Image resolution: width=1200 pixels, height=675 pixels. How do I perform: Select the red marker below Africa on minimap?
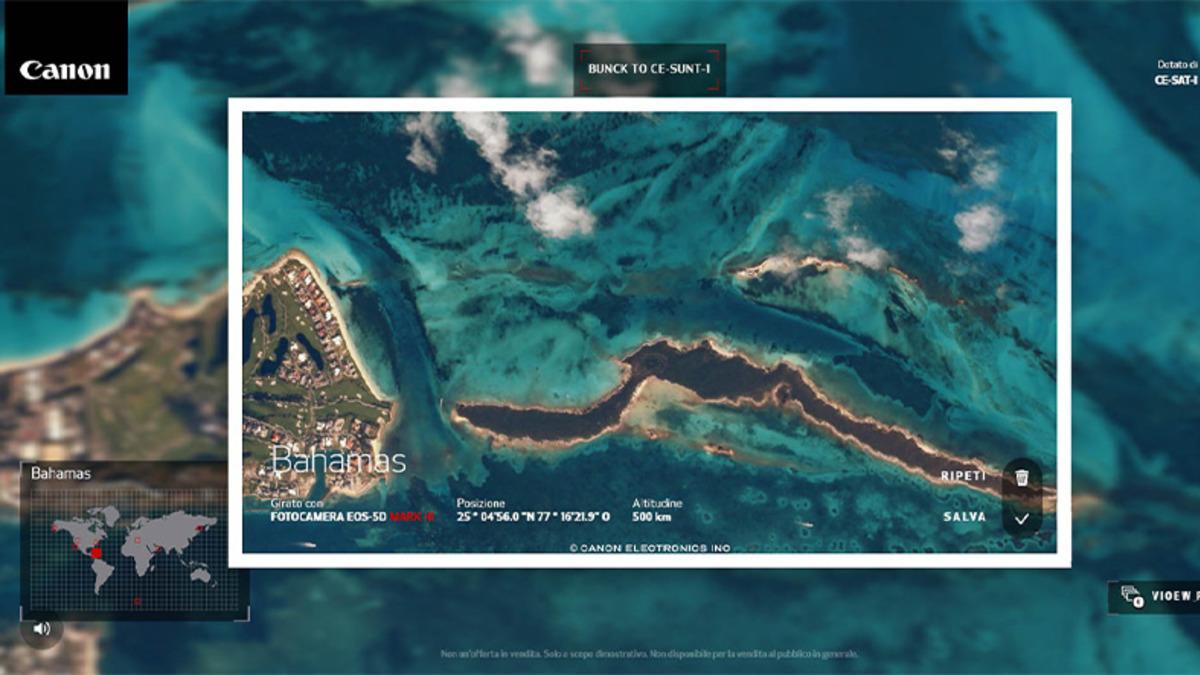(138, 601)
